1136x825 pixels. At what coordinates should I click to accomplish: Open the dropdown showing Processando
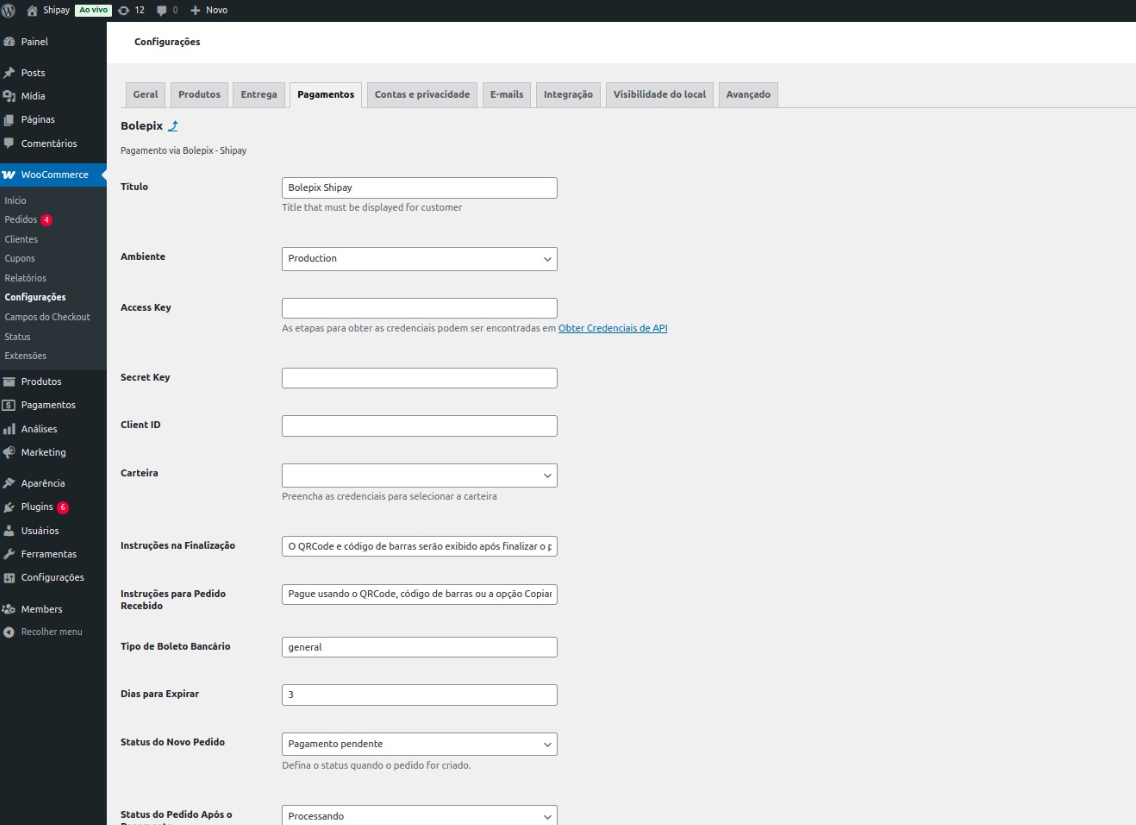(419, 816)
